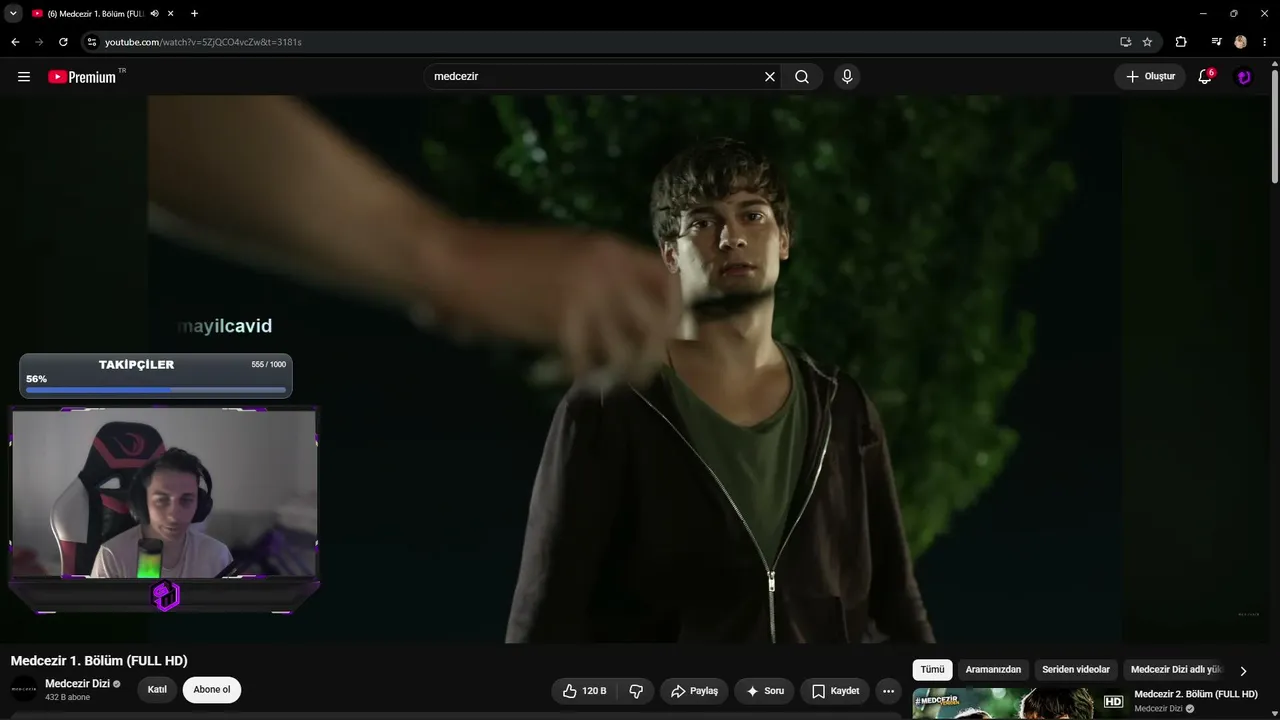The image size is (1280, 720).
Task: Open more actions three-dot menu
Action: (888, 691)
